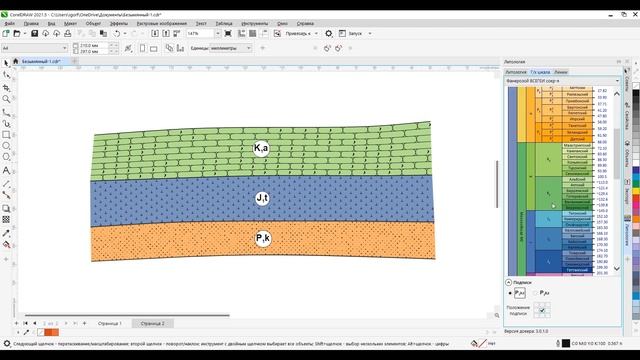Screen dimensions: 640x360
Task: Go to Страница 1 page tab
Action: pyautogui.click(x=110, y=323)
